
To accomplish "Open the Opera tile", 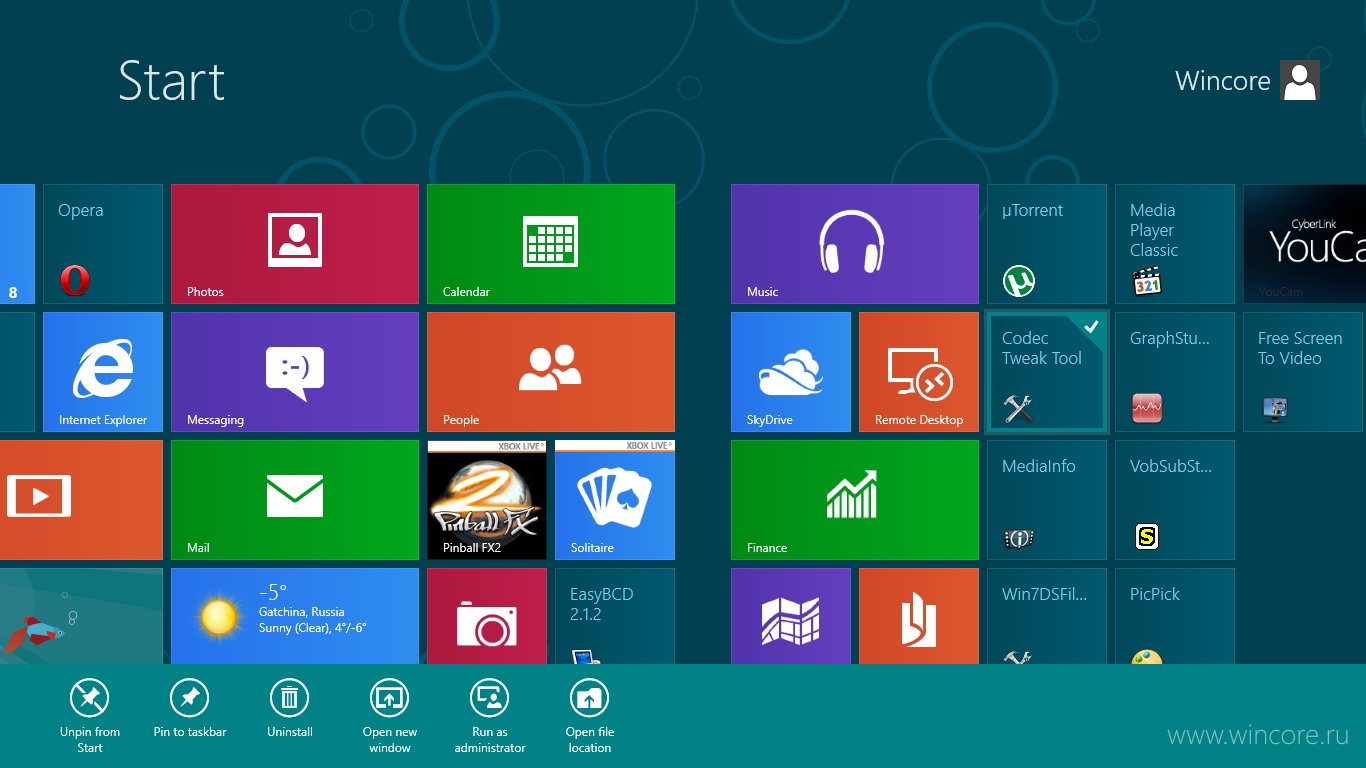I will (103, 244).
